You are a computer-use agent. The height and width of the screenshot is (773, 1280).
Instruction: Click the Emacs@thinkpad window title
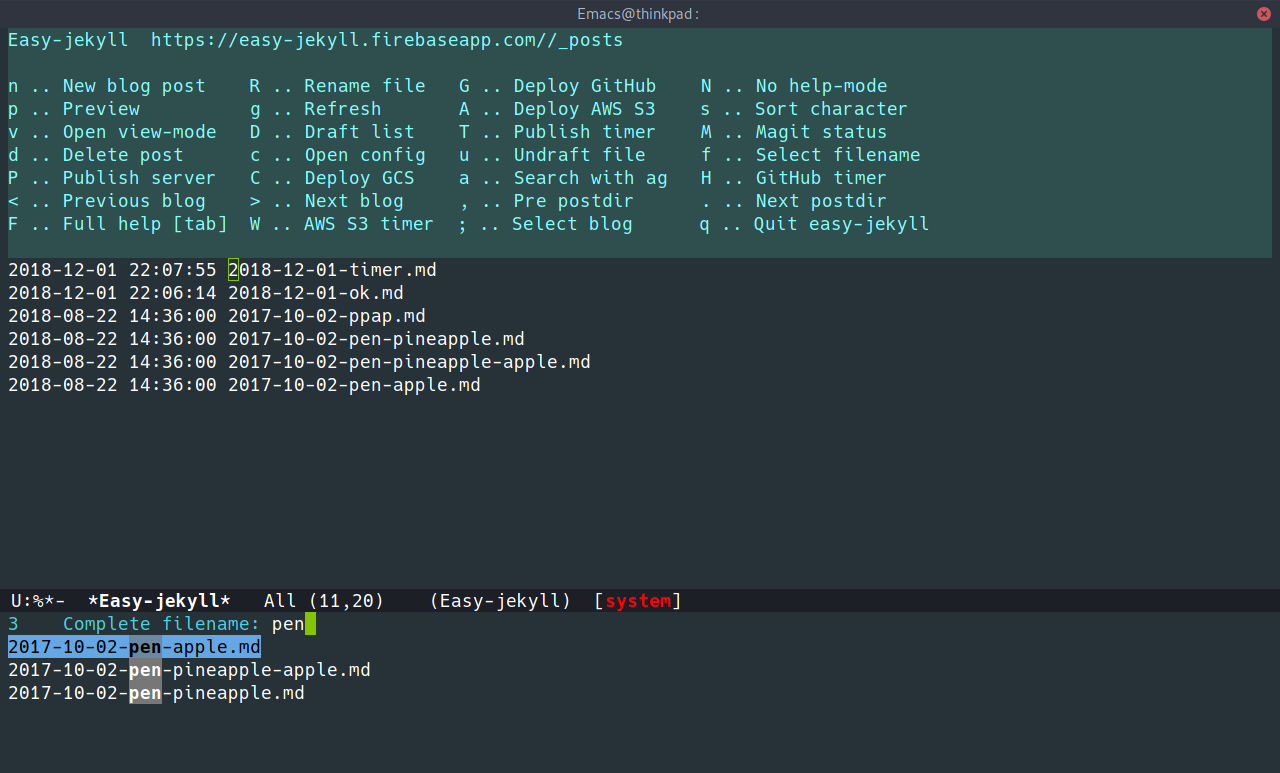(x=637, y=13)
